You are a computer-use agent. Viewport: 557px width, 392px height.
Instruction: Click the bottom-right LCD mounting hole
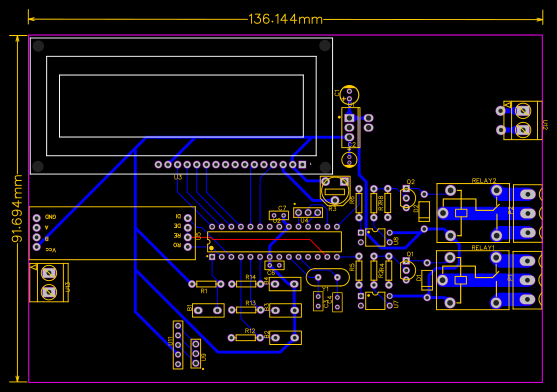[325, 167]
